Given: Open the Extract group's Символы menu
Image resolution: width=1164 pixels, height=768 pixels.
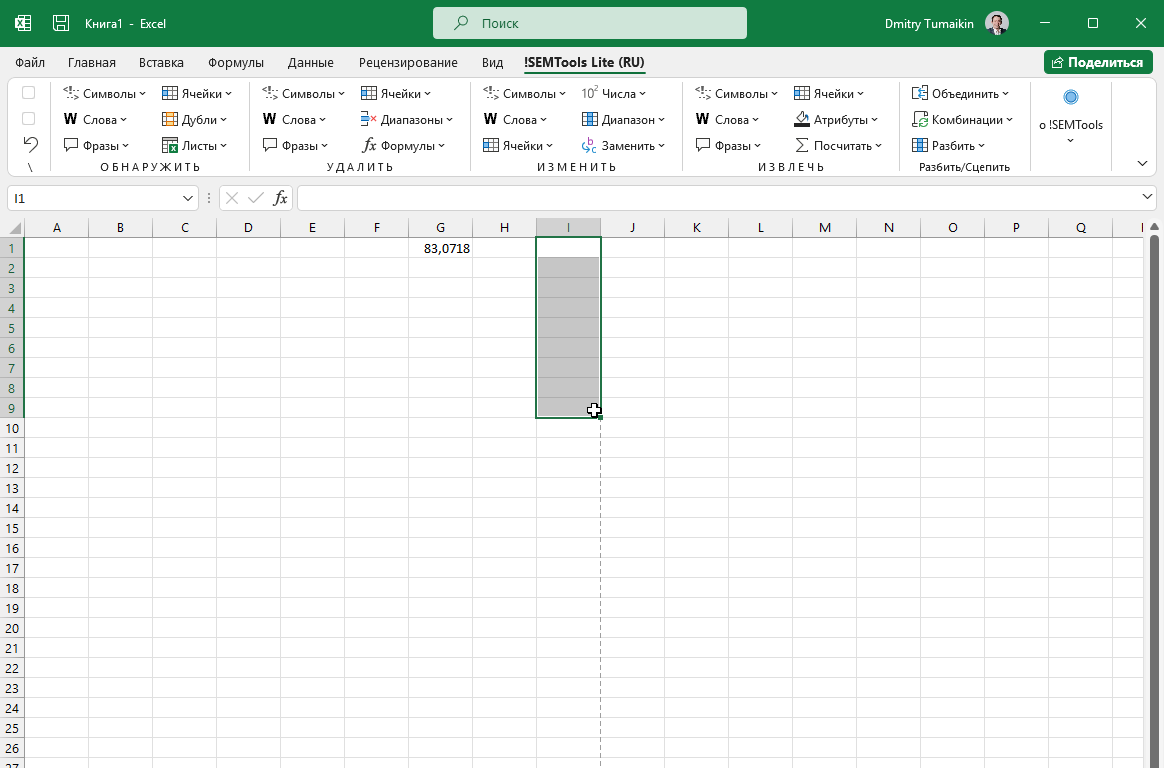Looking at the screenshot, I should pyautogui.click(x=736, y=93).
